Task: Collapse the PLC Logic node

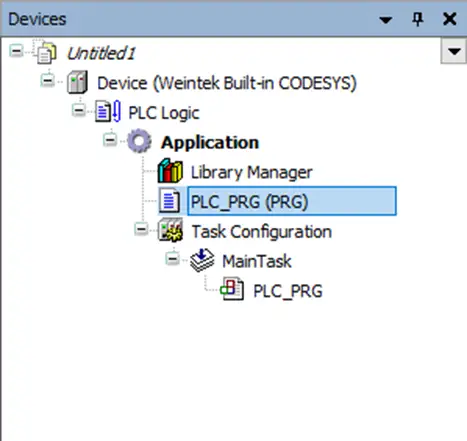Action: tap(79, 110)
